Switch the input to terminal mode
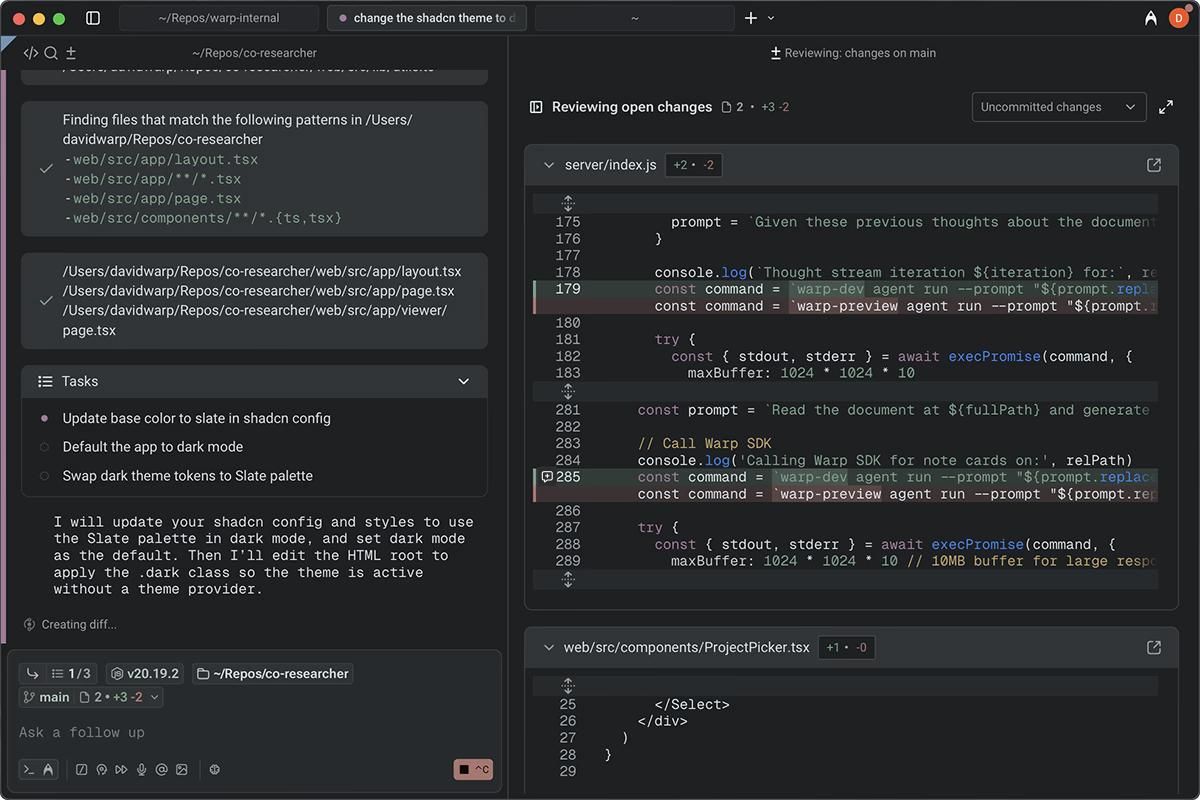1200x800 pixels. click(27, 769)
